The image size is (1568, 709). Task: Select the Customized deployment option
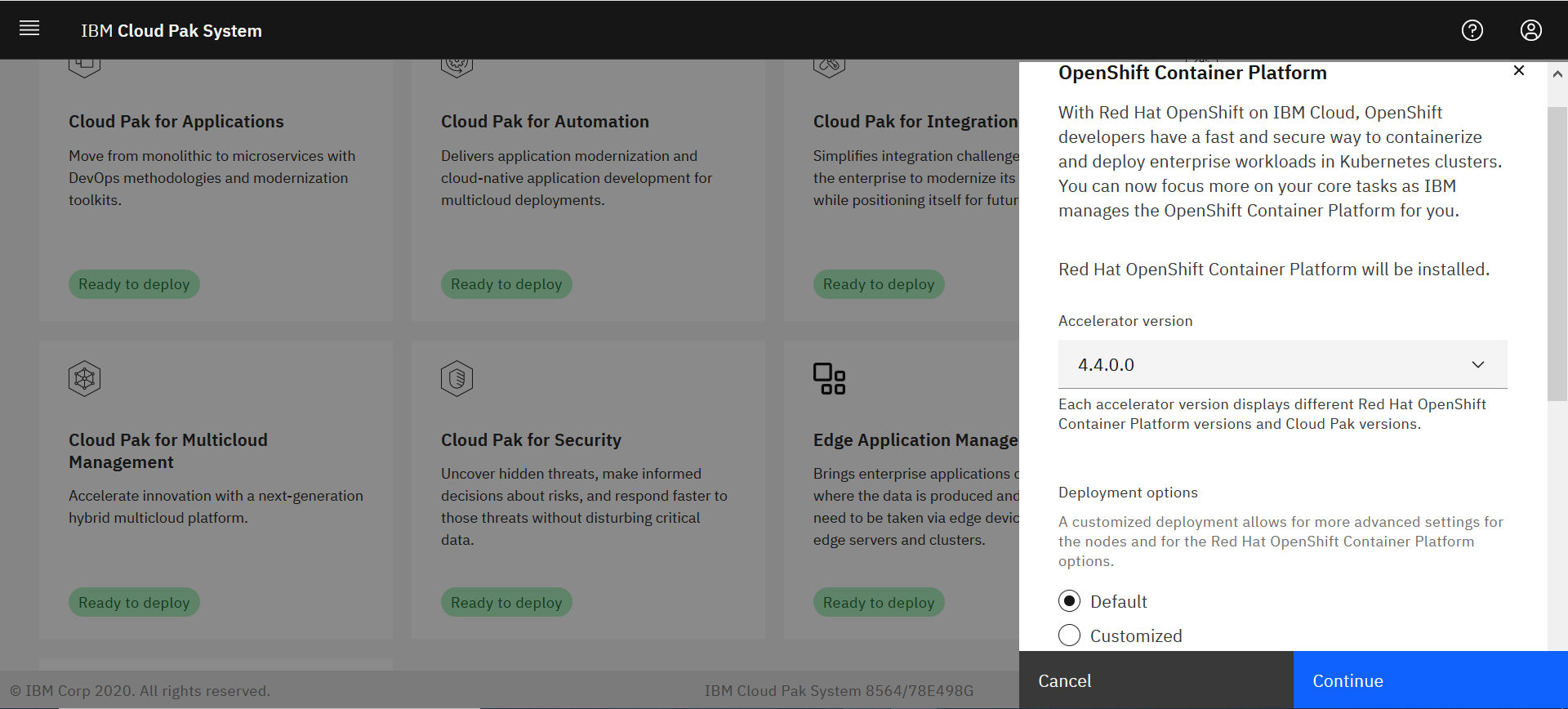click(x=1069, y=635)
